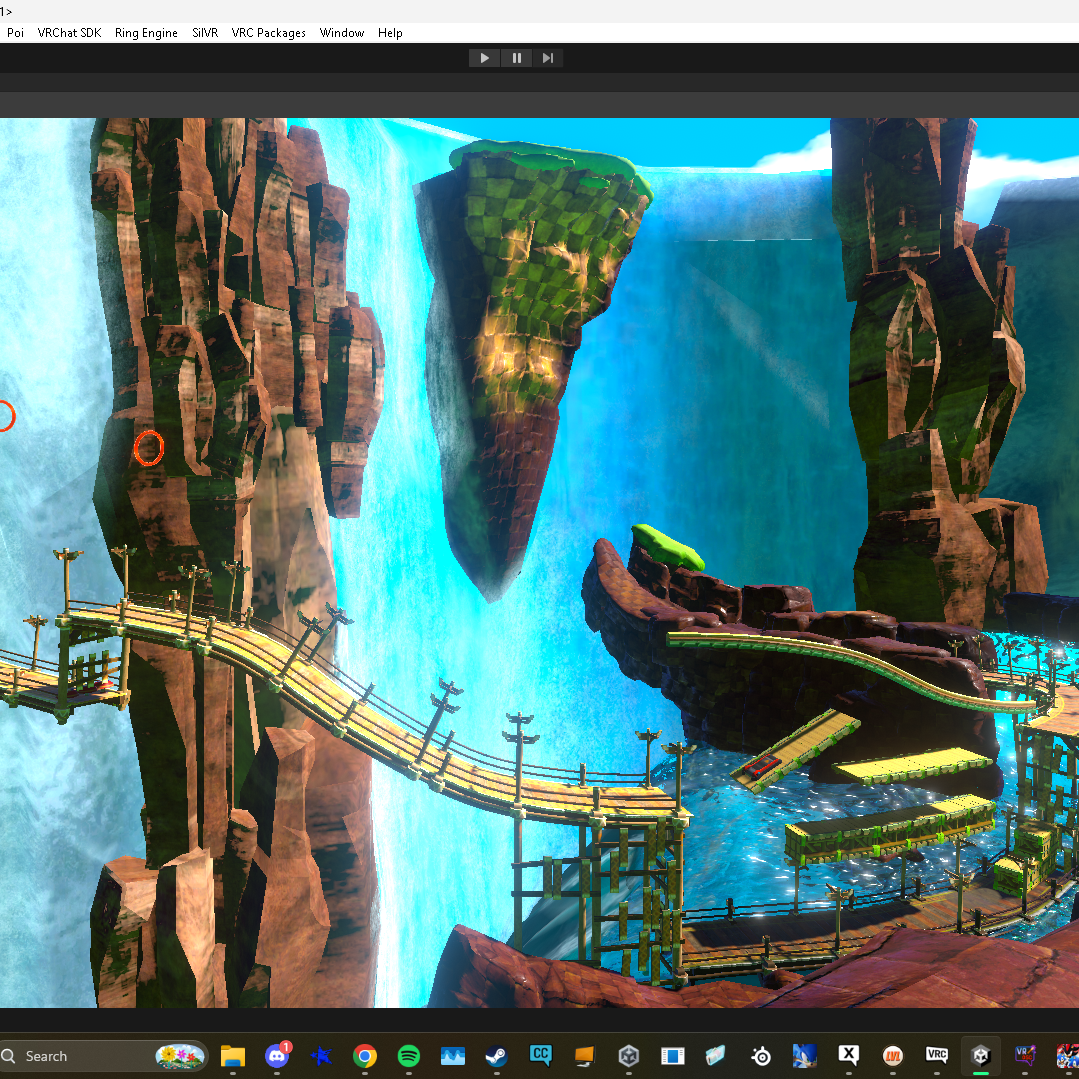Image resolution: width=1079 pixels, height=1079 pixels.
Task: Open the SilVR menu
Action: [205, 33]
